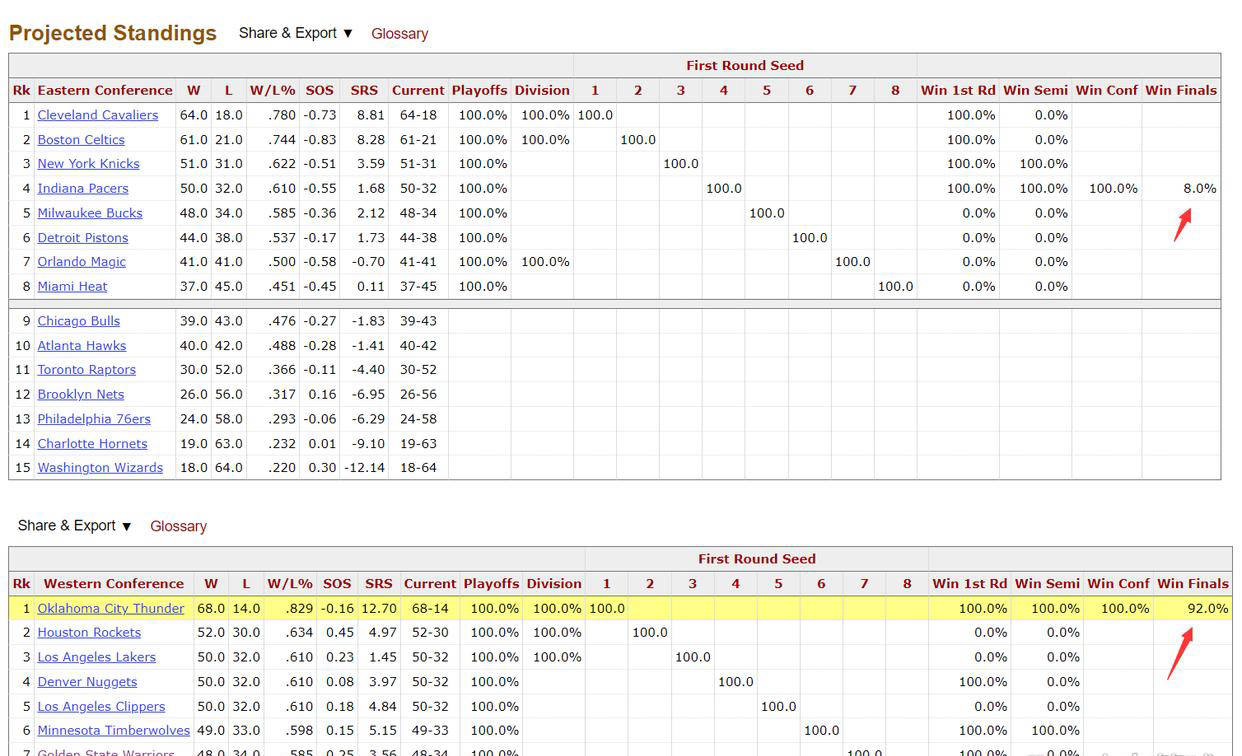This screenshot has height=756, width=1242.
Task: Click the Playoffs header in Western table
Action: [x=492, y=584]
